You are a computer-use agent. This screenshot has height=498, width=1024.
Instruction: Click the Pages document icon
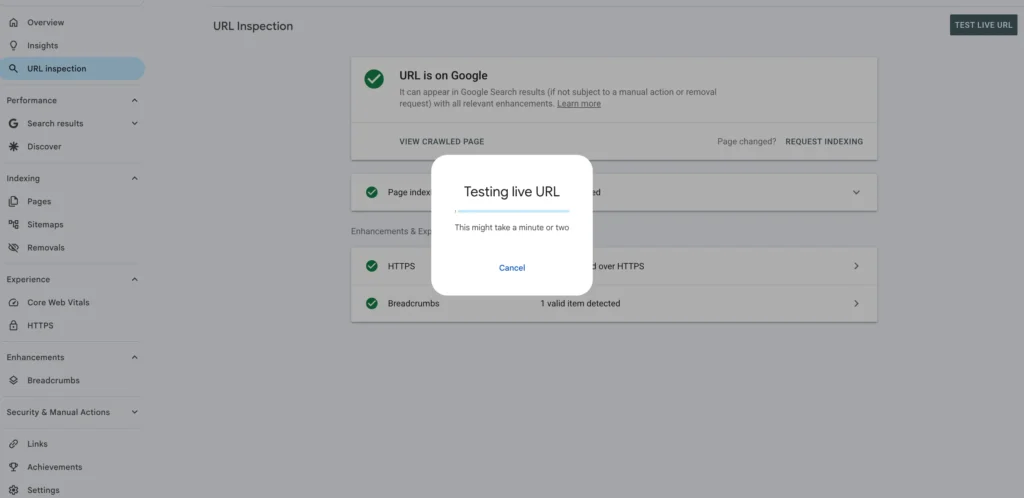tap(13, 201)
